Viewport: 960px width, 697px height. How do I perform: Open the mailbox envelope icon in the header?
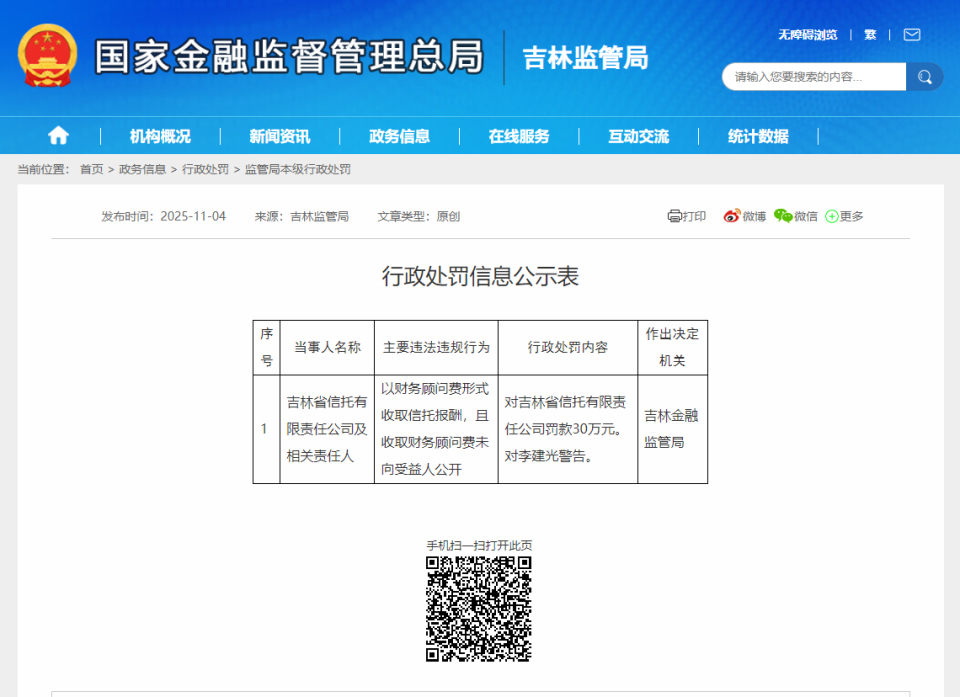click(x=911, y=33)
